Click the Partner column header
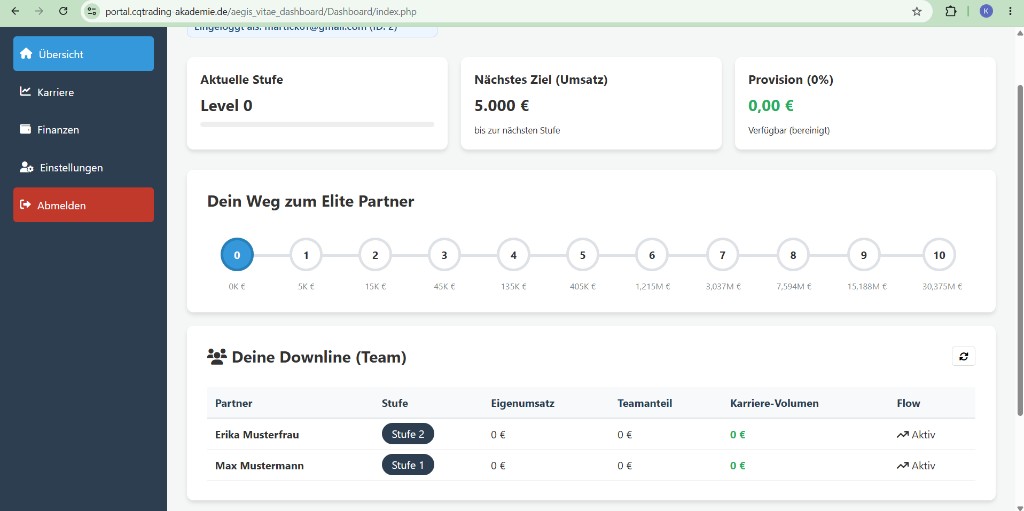 pyautogui.click(x=233, y=403)
